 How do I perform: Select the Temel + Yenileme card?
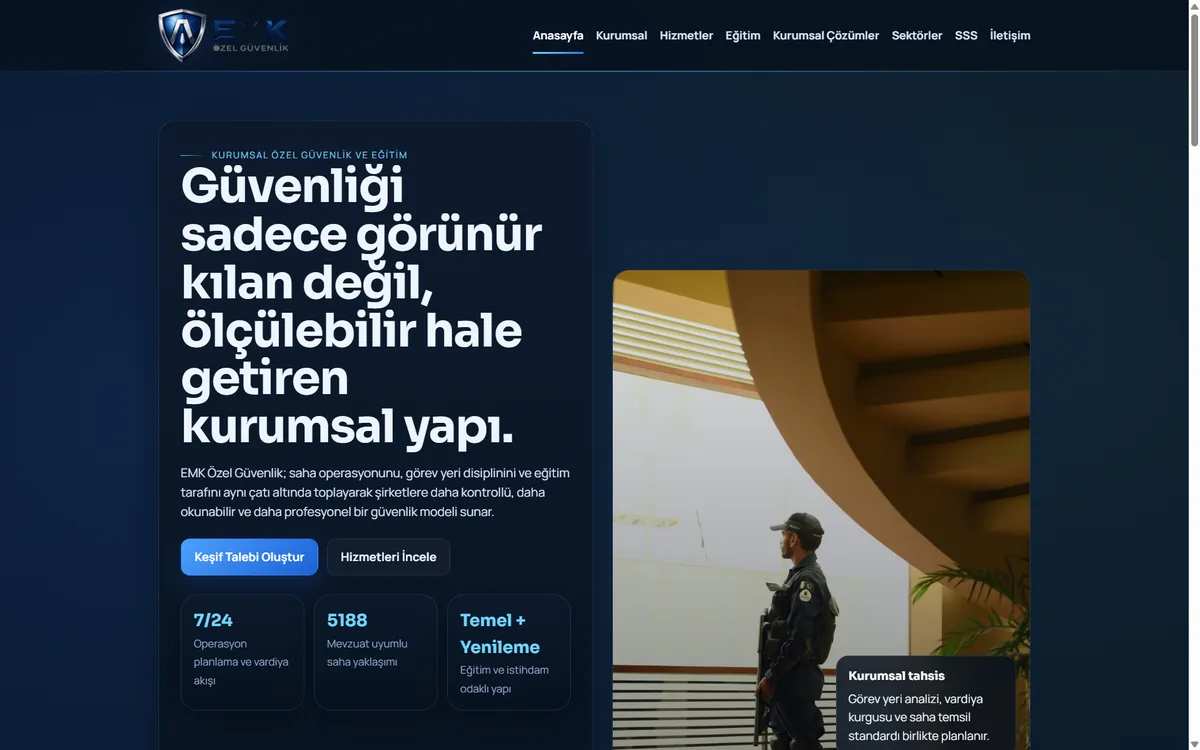pyautogui.click(x=508, y=652)
